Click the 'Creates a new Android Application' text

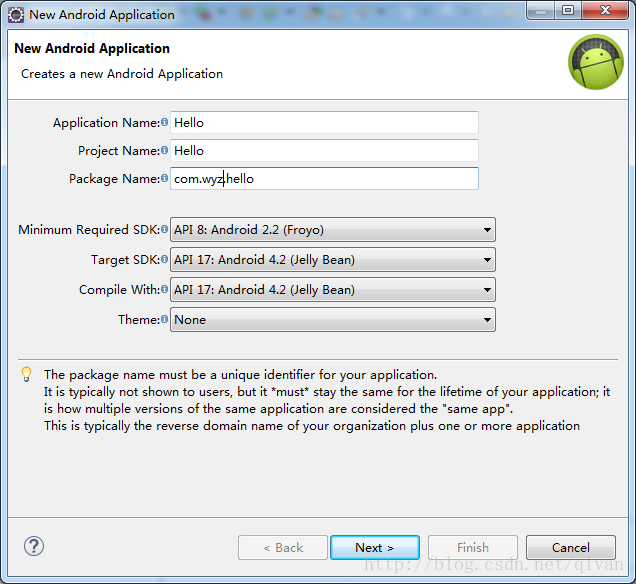tap(122, 74)
